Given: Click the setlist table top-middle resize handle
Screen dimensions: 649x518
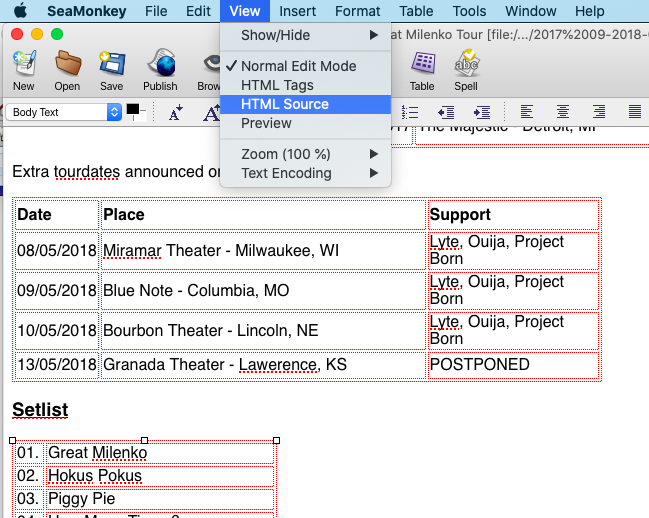Looking at the screenshot, I should click(x=144, y=441).
